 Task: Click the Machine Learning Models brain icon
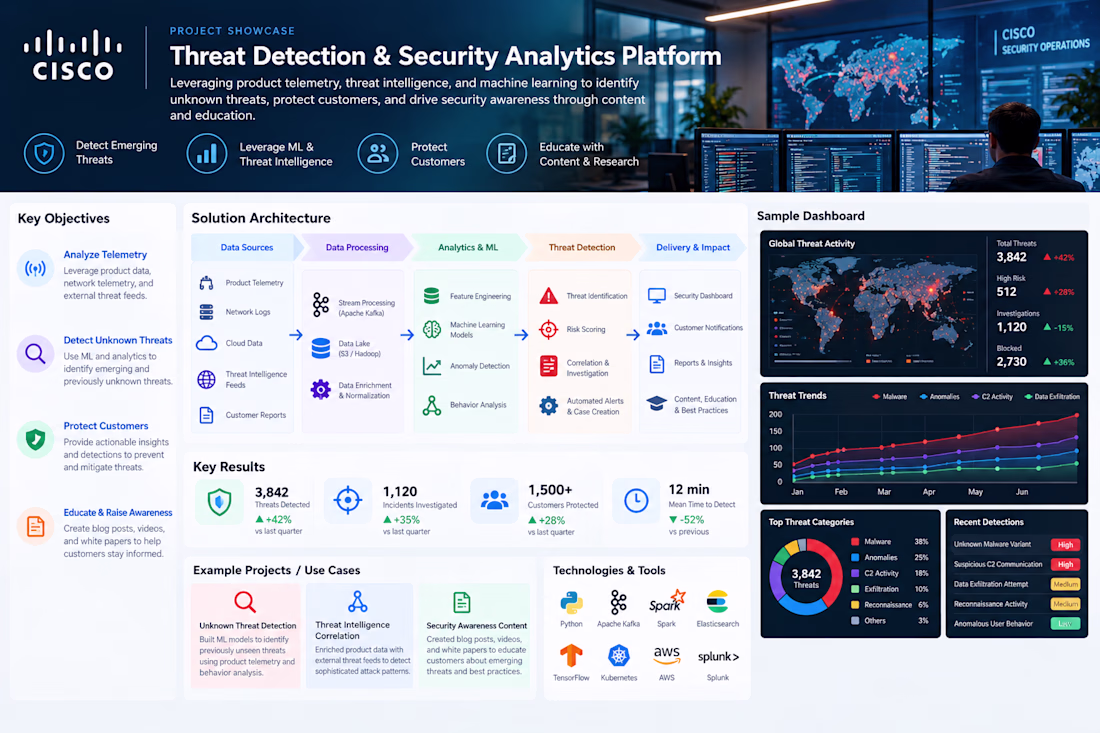(431, 329)
